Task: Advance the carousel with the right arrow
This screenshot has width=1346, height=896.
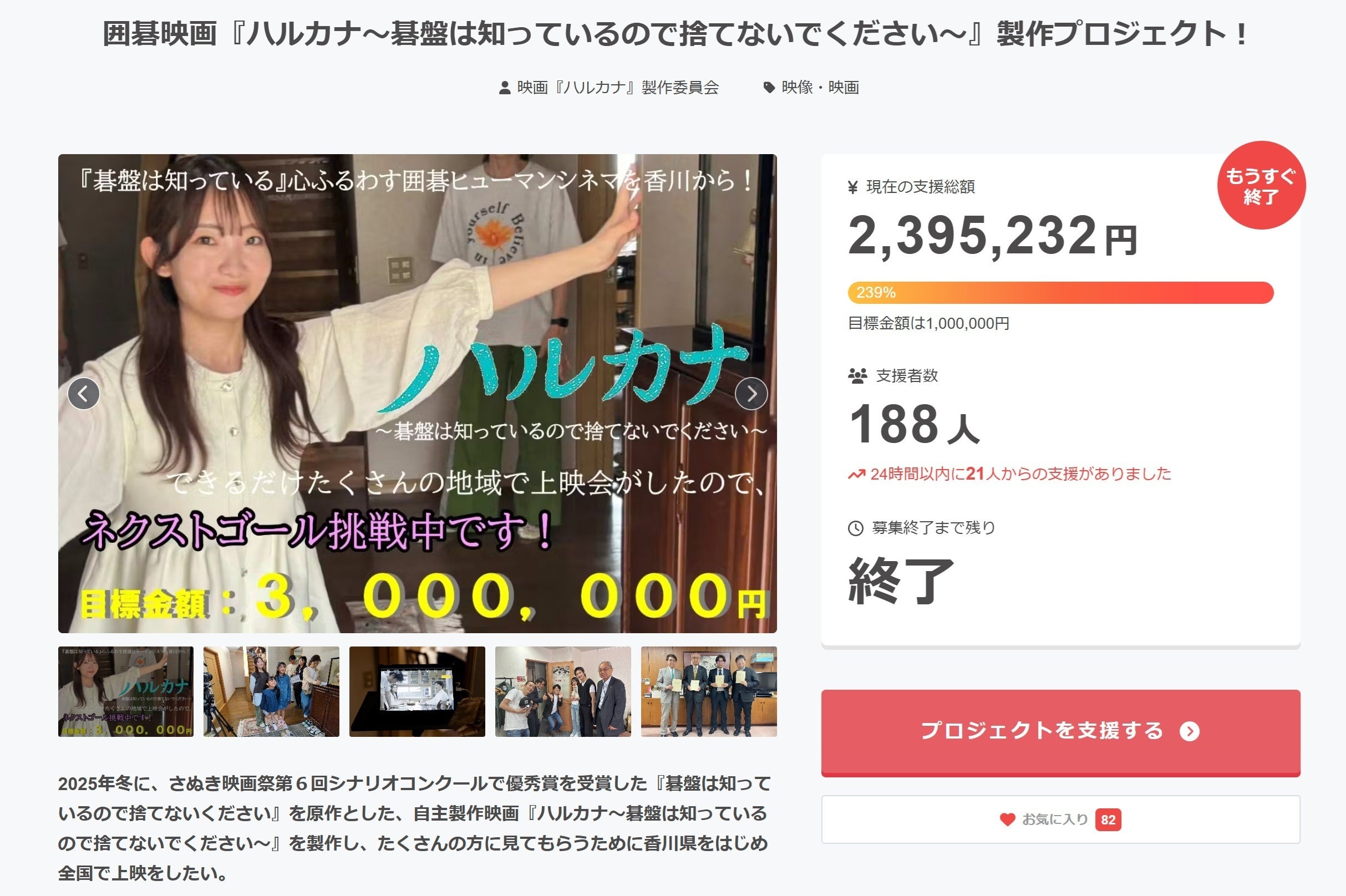Action: point(751,394)
